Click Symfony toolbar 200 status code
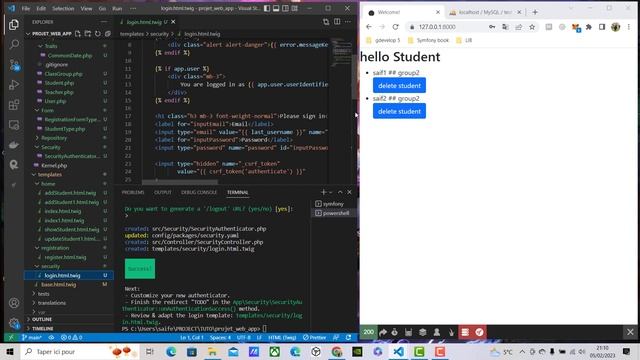 (x=368, y=332)
